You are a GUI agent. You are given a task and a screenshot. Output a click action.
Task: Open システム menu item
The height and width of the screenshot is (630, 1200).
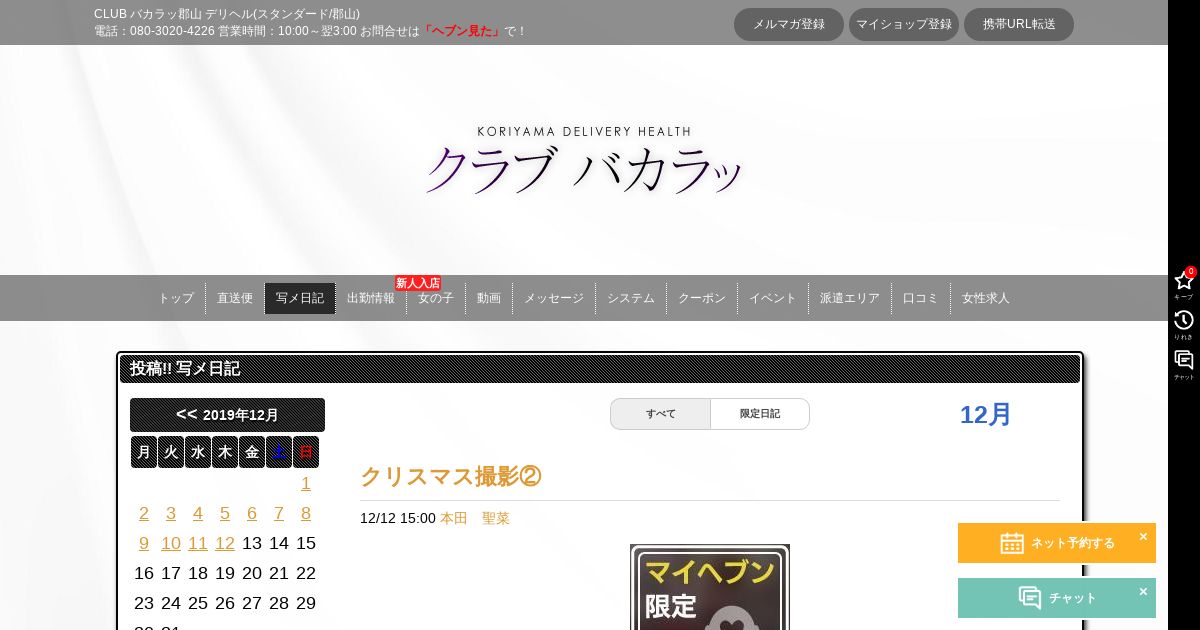tap(631, 298)
